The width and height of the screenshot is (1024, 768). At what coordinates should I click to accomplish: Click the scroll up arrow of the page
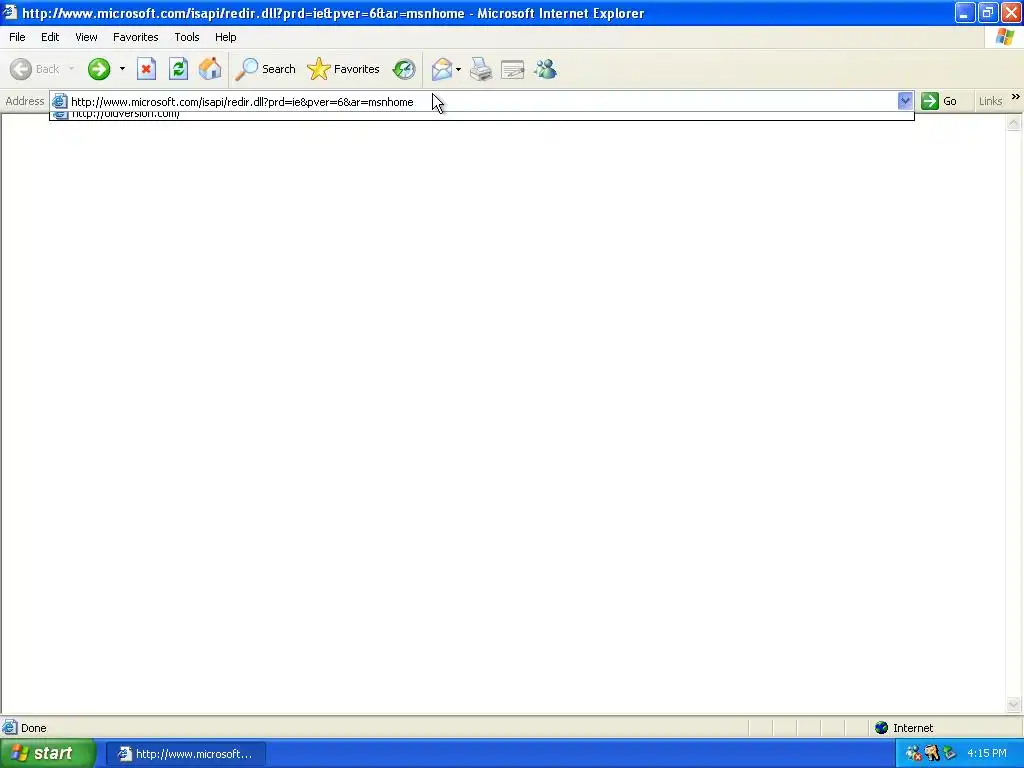click(1014, 123)
